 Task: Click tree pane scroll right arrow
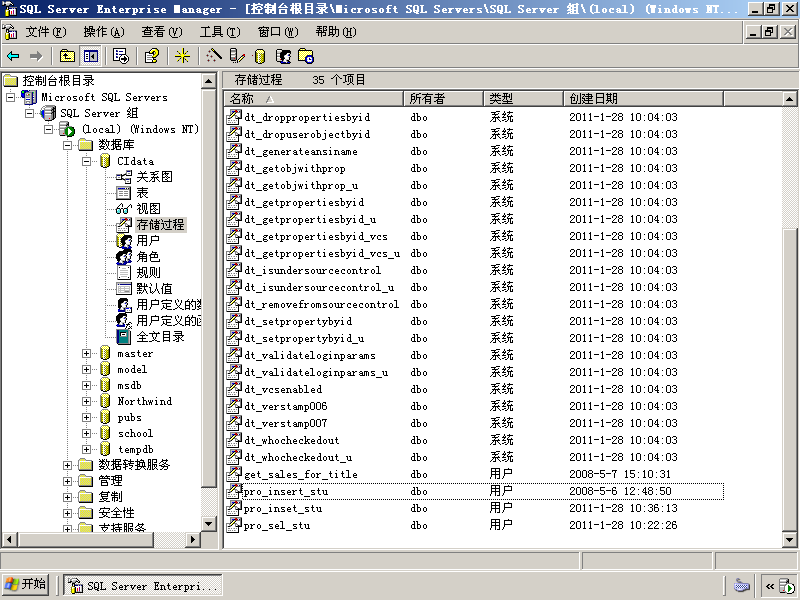192,539
